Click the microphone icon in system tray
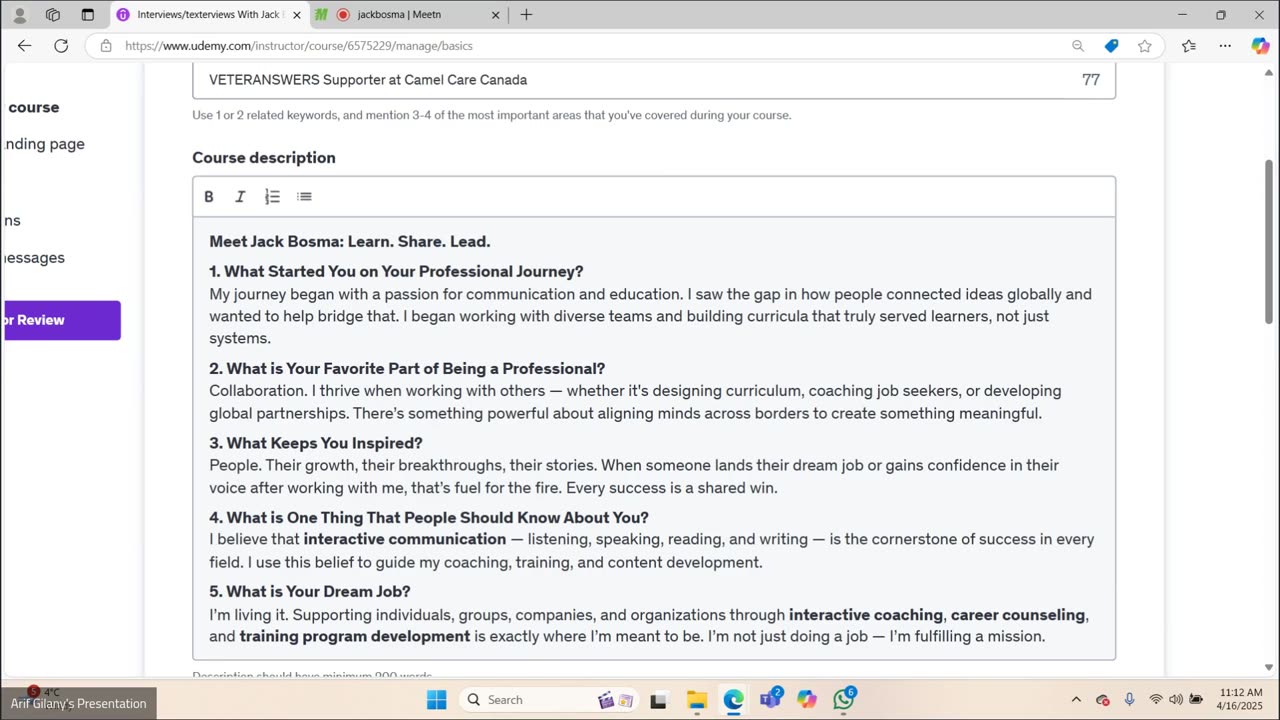The width and height of the screenshot is (1280, 720). (1130, 700)
